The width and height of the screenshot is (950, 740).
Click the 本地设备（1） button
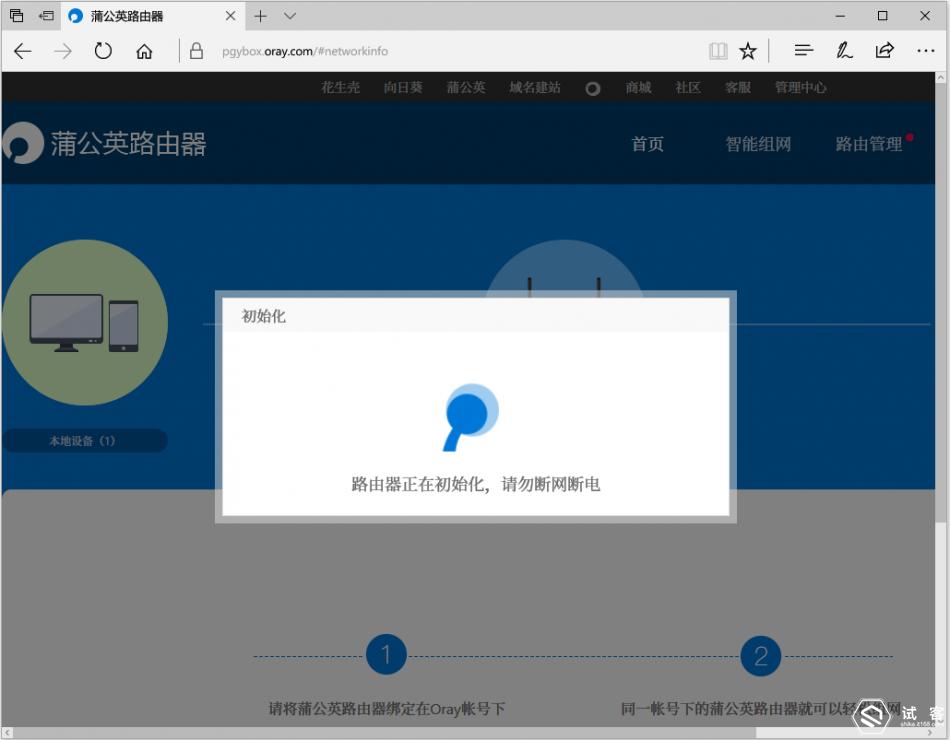point(86,440)
